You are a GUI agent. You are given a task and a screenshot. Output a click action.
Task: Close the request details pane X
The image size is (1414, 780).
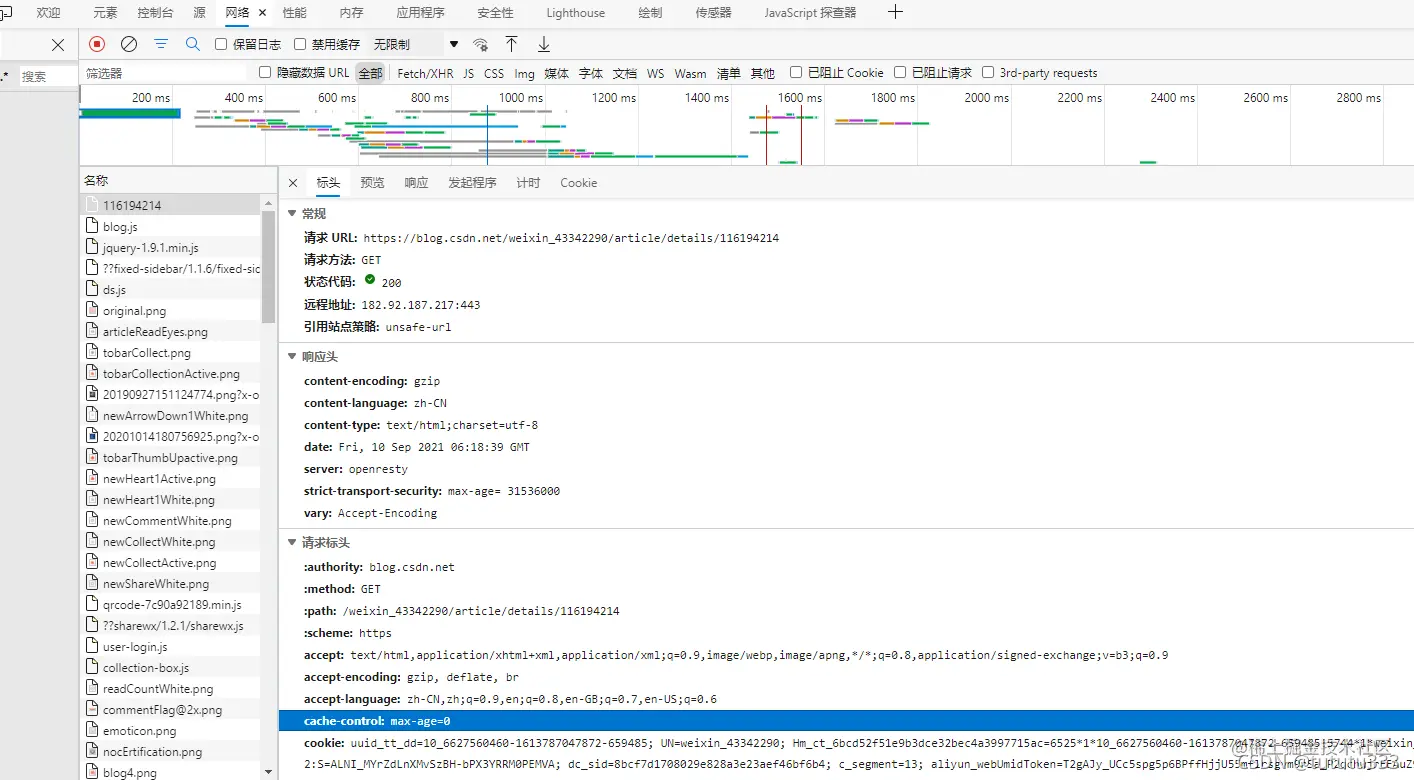[x=293, y=183]
